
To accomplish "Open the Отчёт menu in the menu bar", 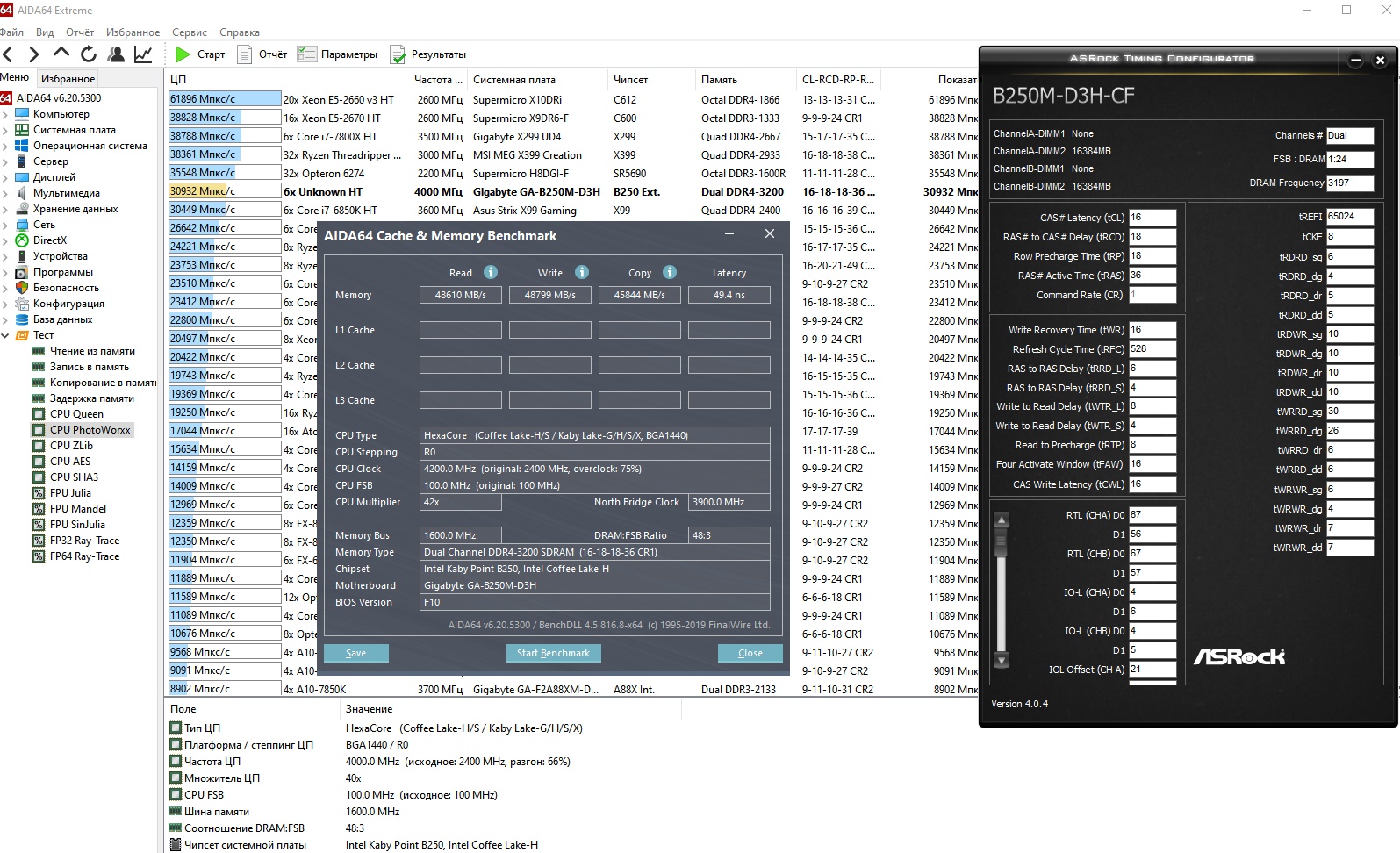I will tap(80, 32).
